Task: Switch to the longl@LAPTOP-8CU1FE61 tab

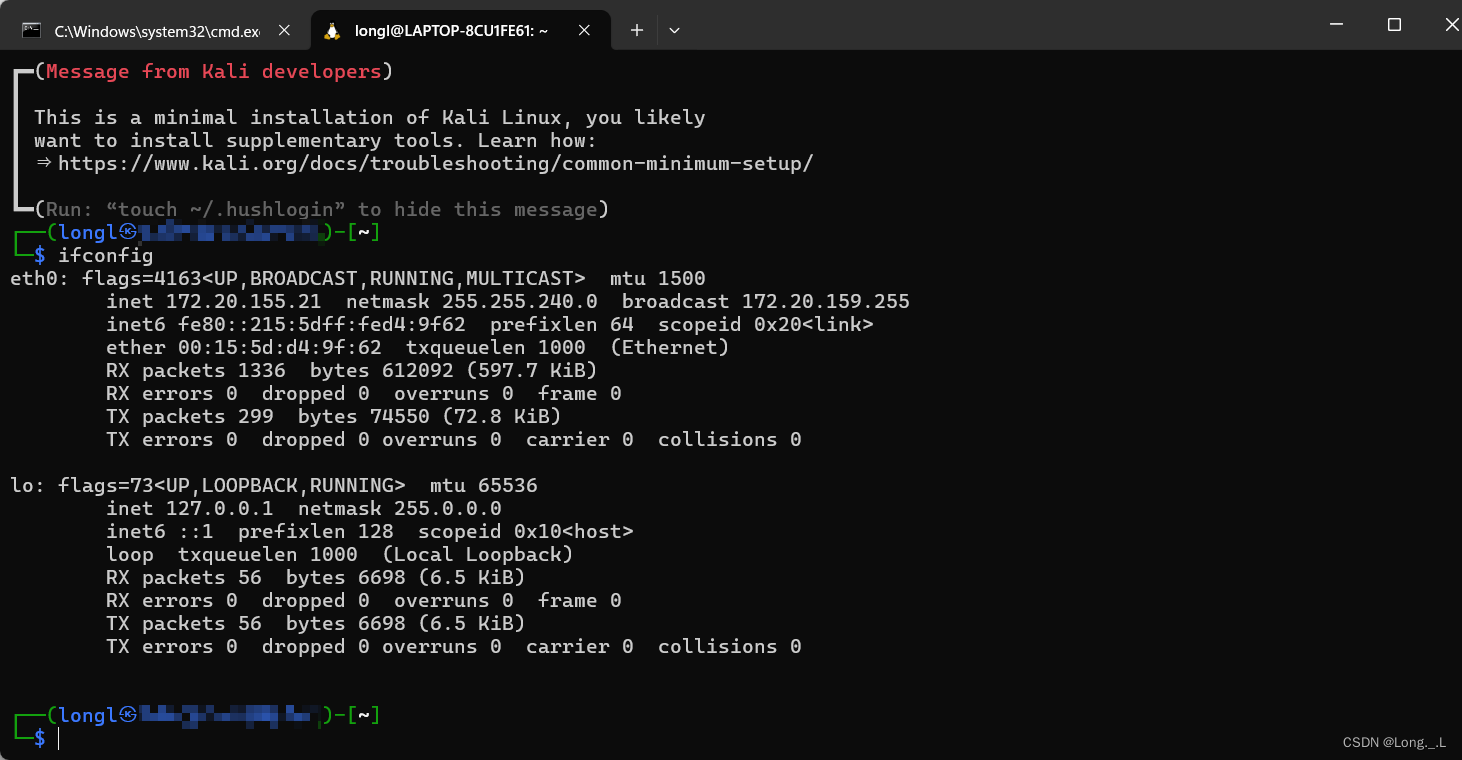Action: tap(461, 30)
